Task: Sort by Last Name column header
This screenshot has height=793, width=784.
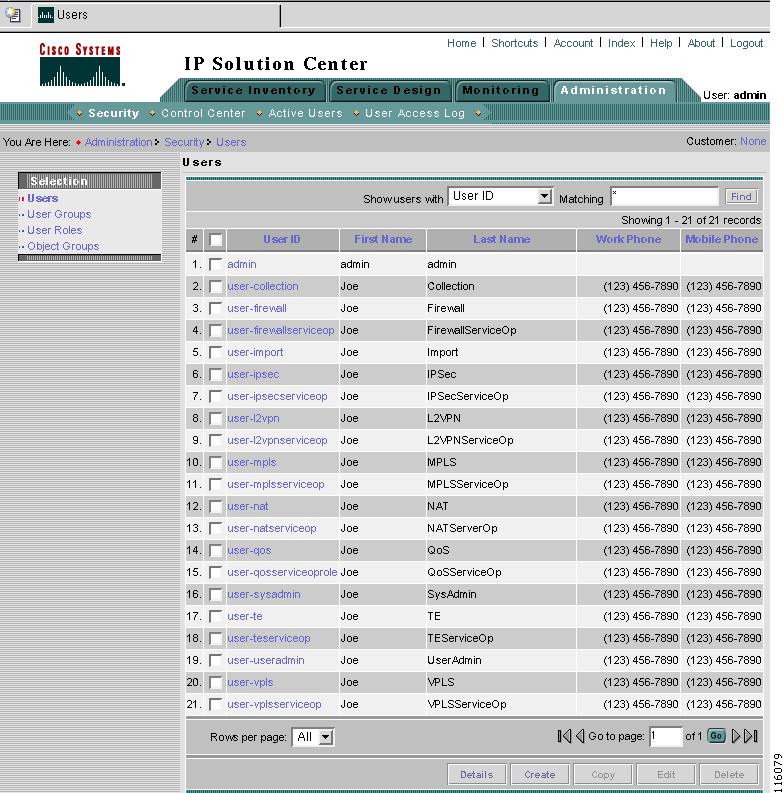Action: (x=501, y=239)
